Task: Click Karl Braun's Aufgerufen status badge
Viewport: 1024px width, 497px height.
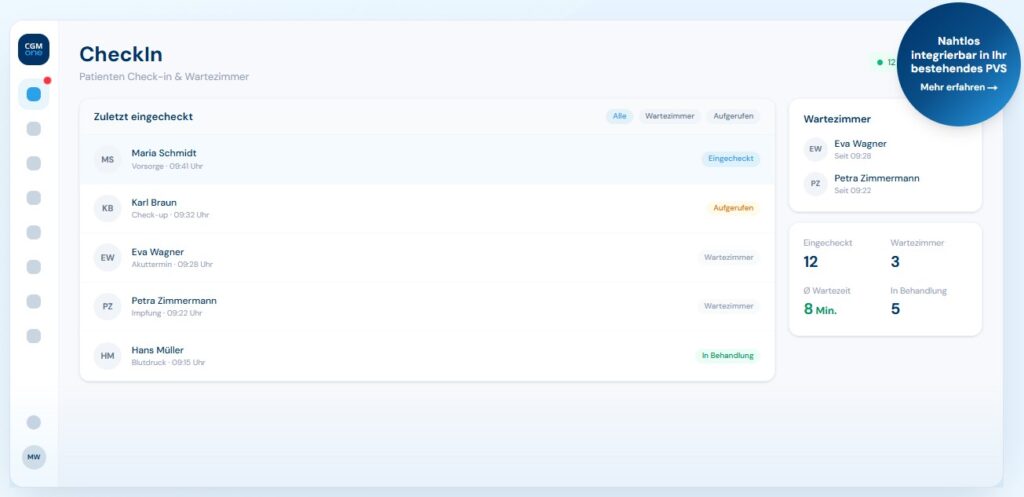Action: click(x=732, y=208)
